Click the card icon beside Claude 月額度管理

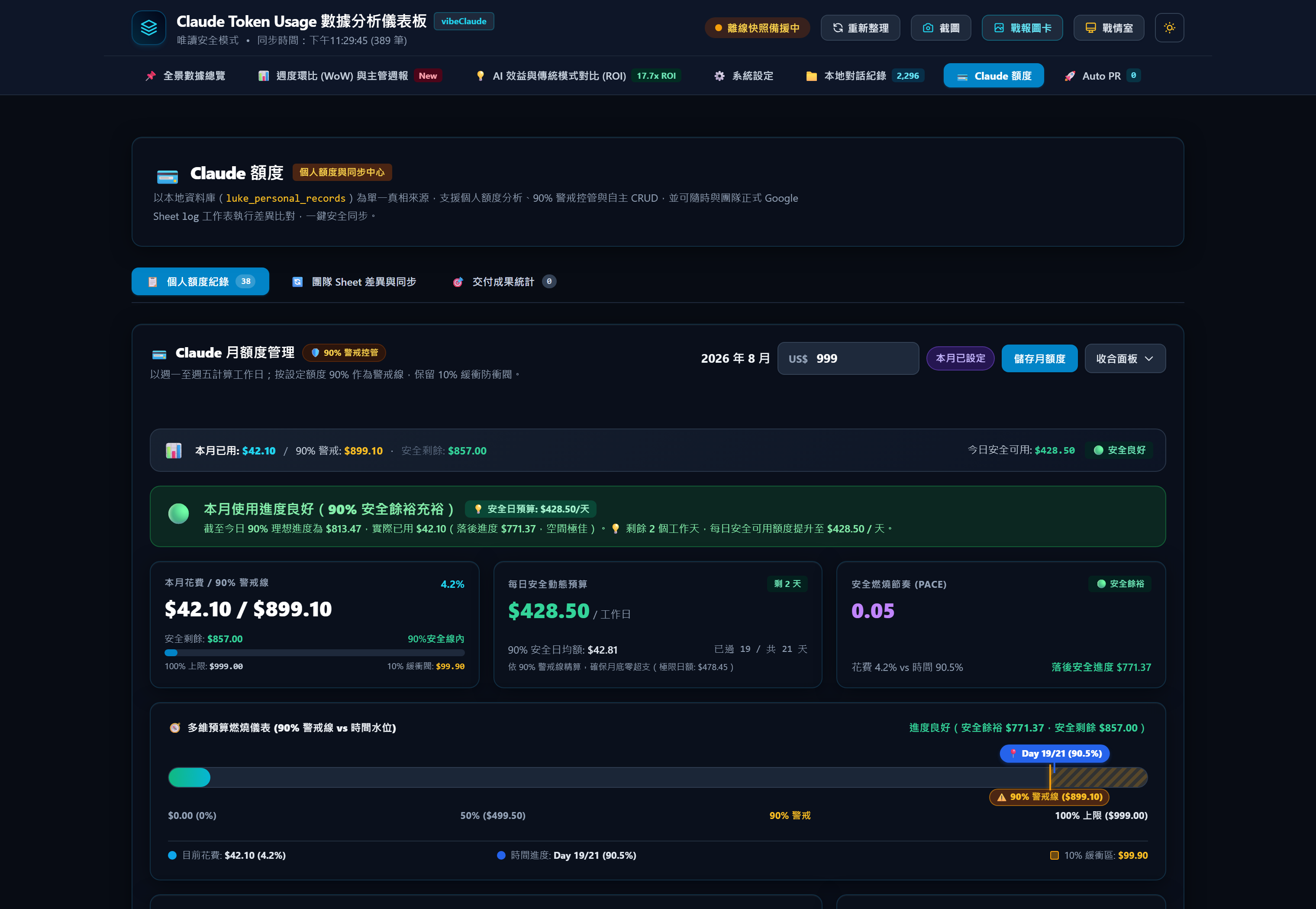[159, 354]
